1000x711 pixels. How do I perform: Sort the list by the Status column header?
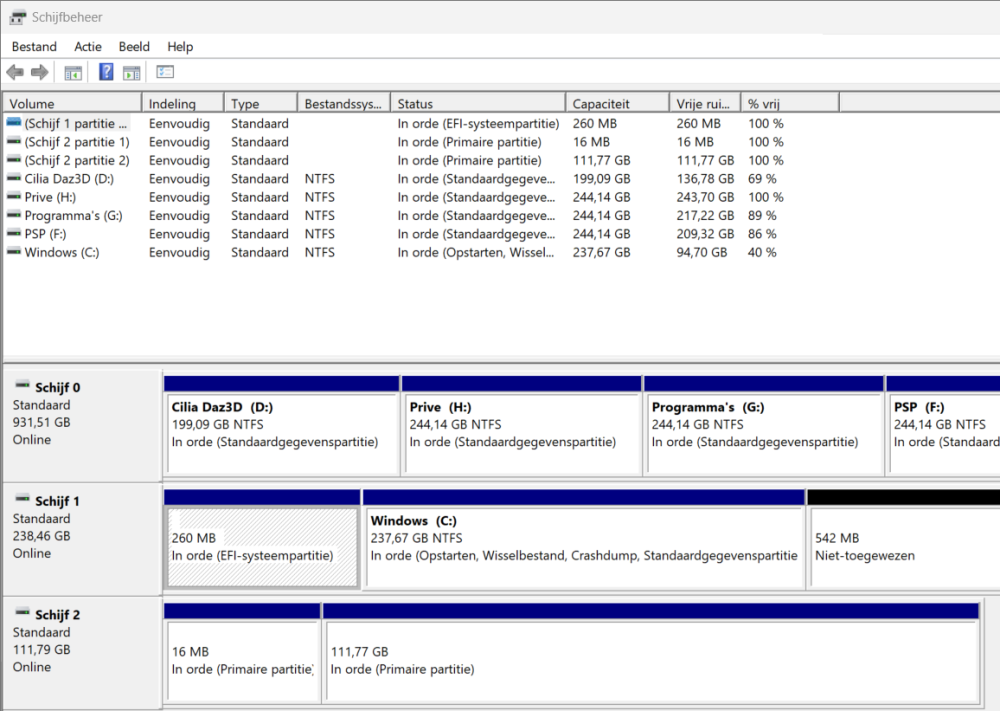coord(478,103)
